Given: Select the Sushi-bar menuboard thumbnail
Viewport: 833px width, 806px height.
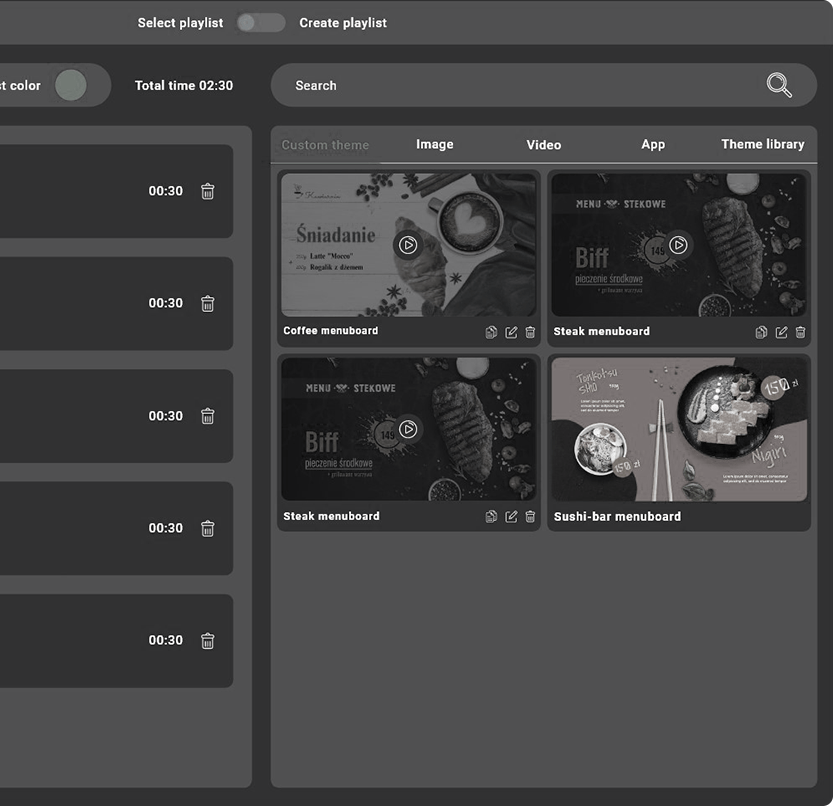Looking at the screenshot, I should [x=678, y=429].
